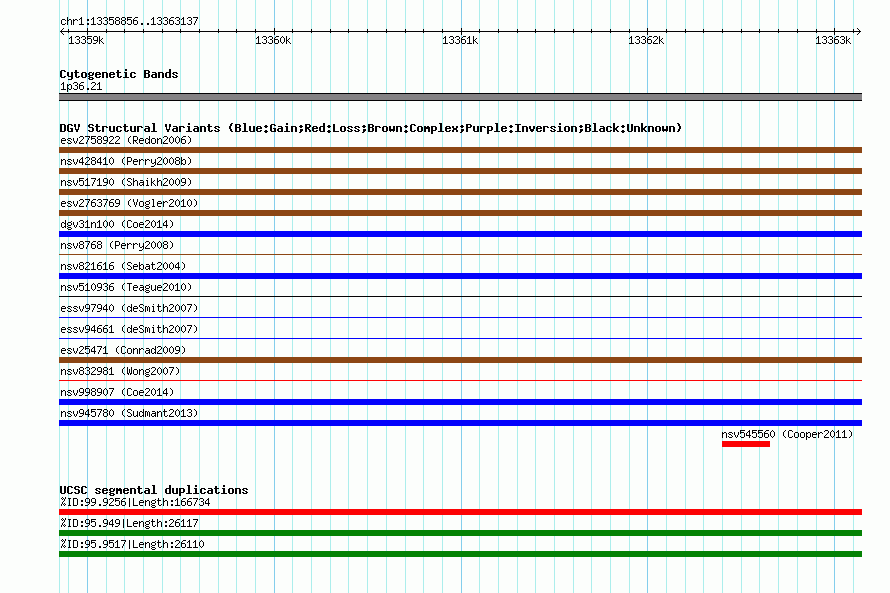Click the 13363k ruler label
The image size is (890, 593).
(x=833, y=40)
